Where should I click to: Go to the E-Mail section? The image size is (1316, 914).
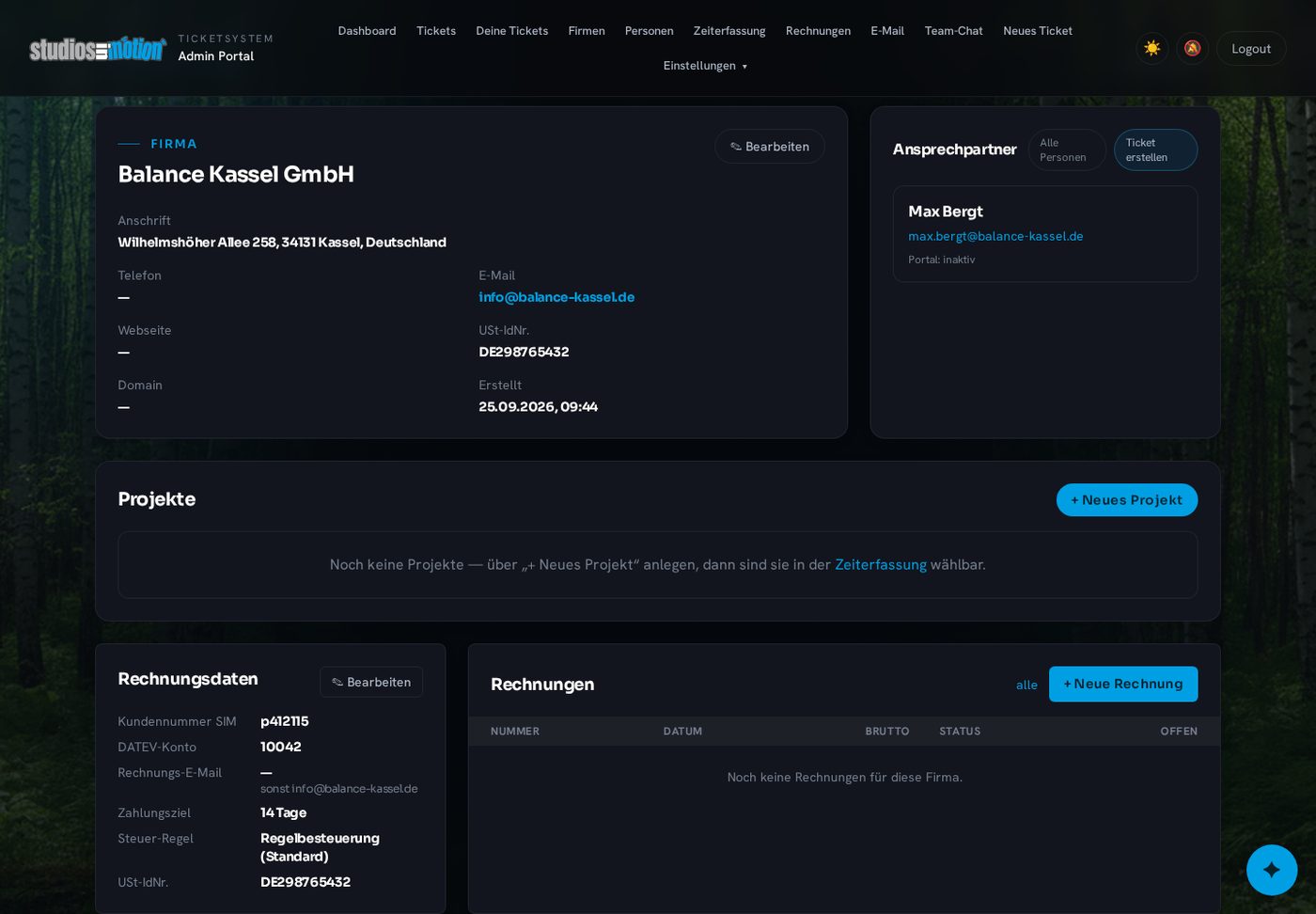coord(887,31)
